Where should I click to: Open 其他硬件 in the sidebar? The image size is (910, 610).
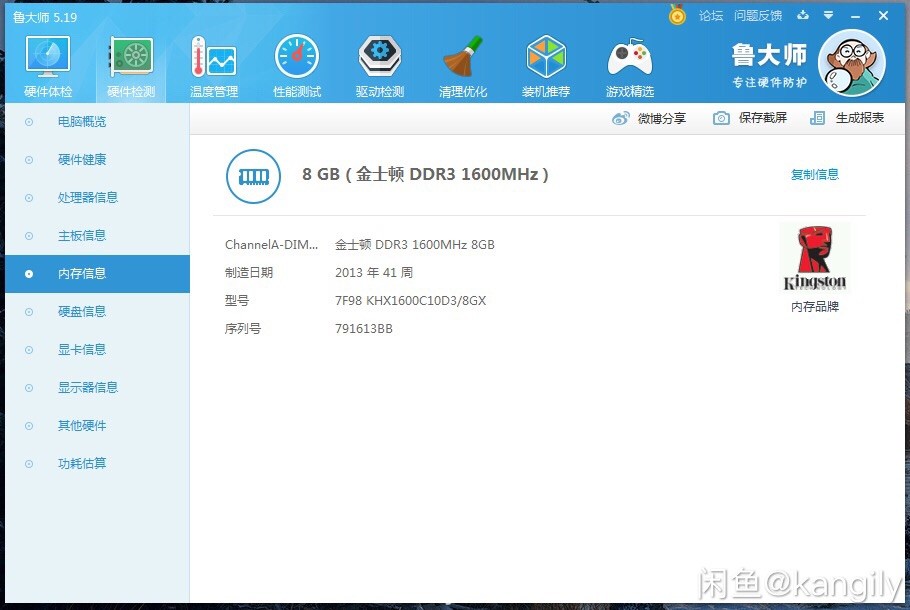point(98,426)
